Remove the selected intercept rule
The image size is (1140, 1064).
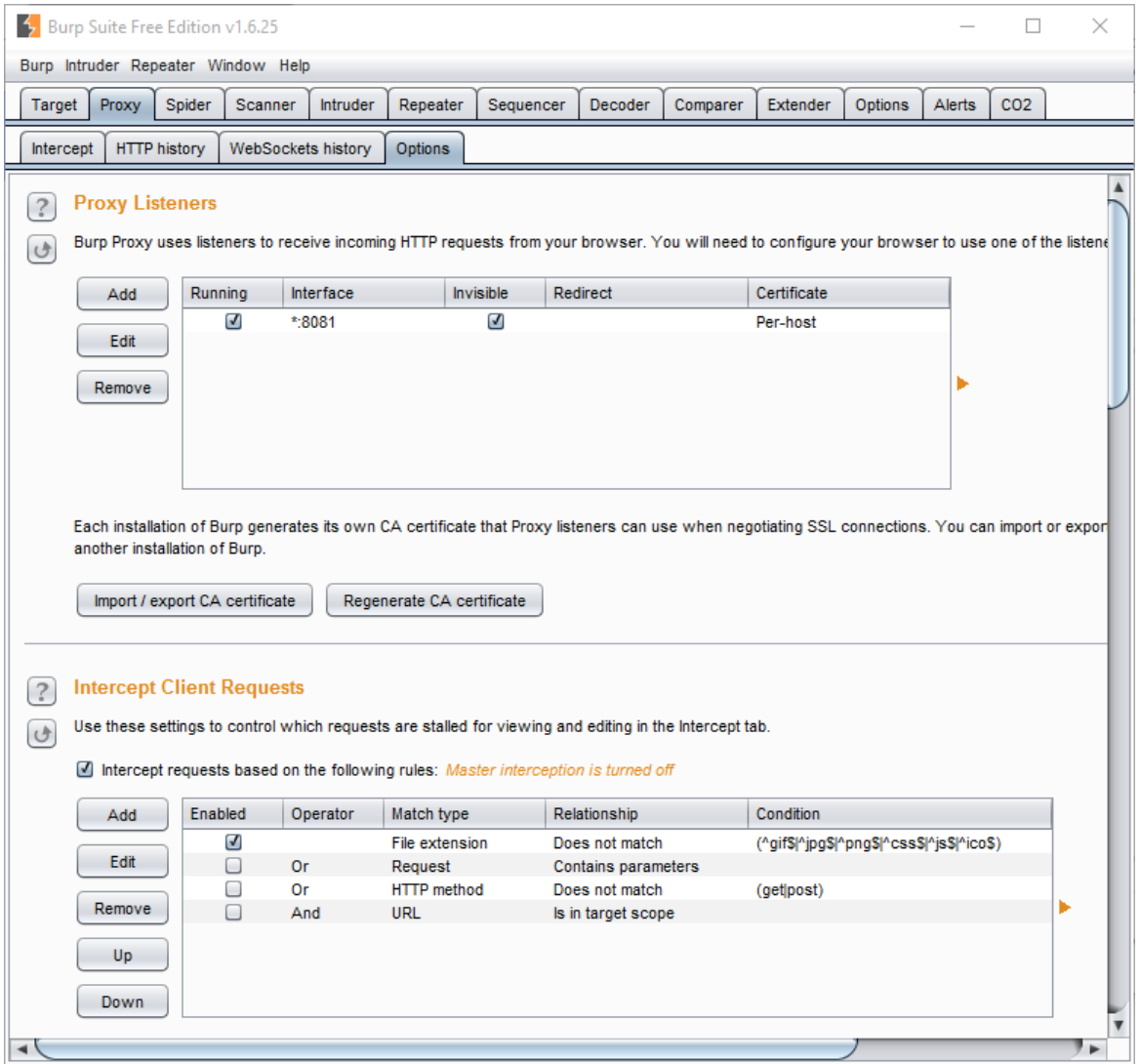(x=122, y=908)
